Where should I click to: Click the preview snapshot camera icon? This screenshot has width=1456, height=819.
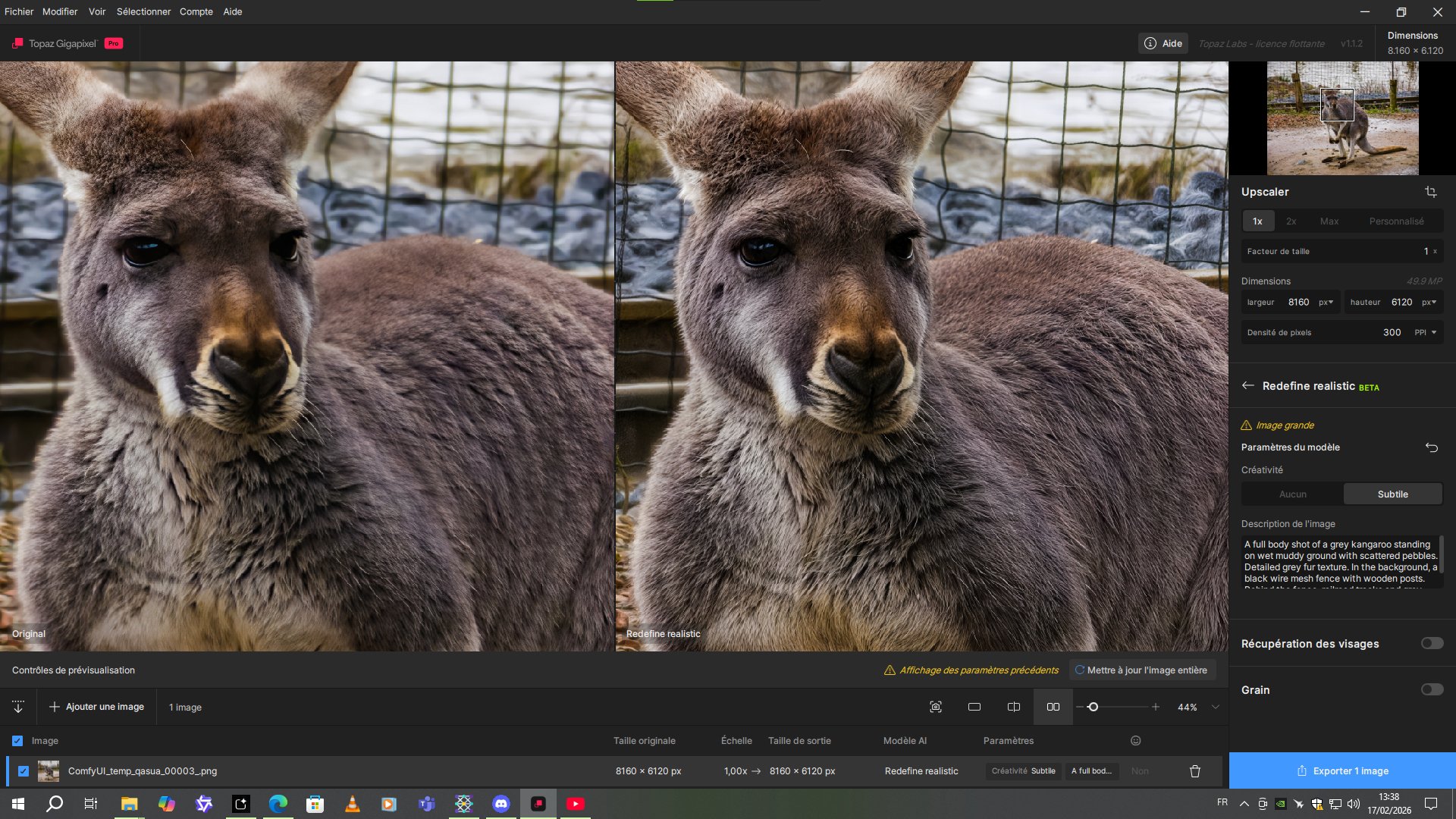(x=936, y=707)
